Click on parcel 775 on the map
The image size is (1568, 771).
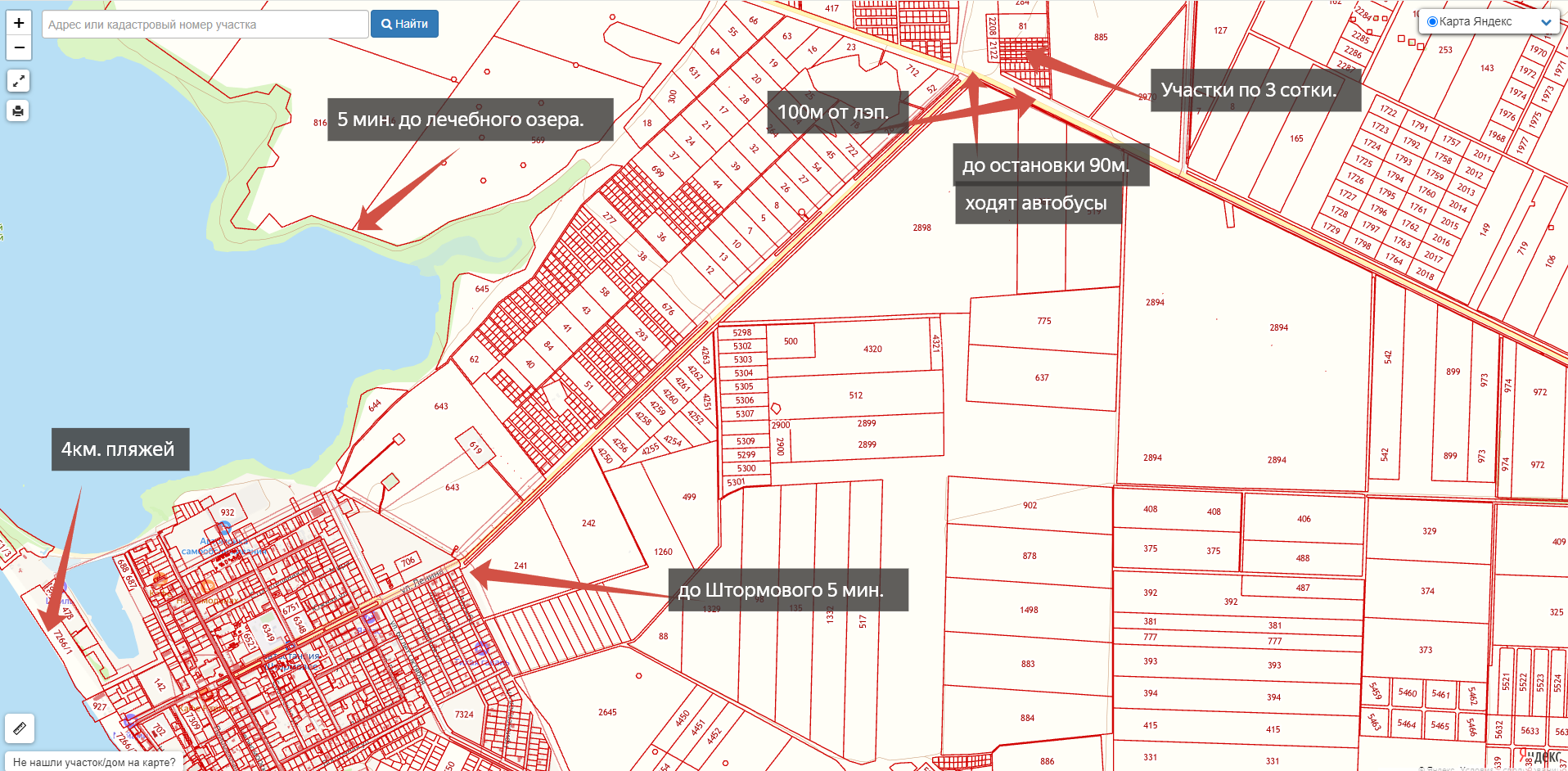coord(1044,321)
